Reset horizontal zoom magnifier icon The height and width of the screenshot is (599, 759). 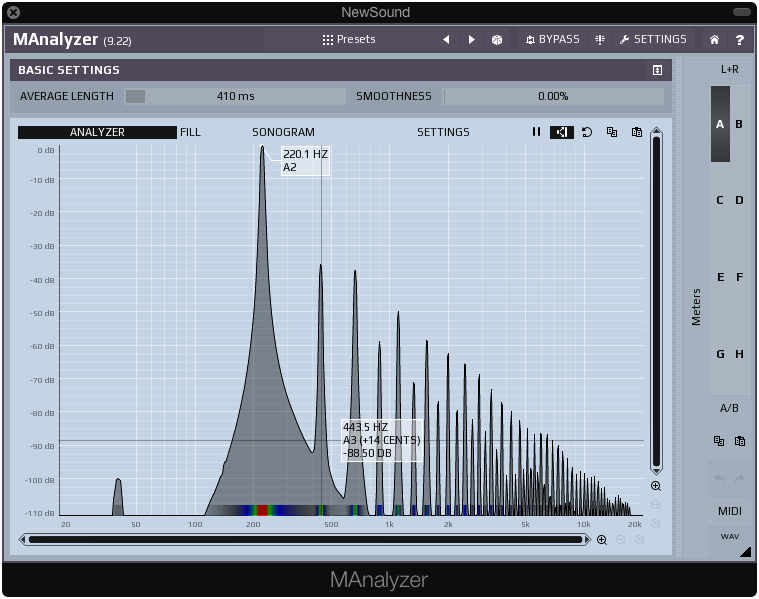(x=639, y=540)
